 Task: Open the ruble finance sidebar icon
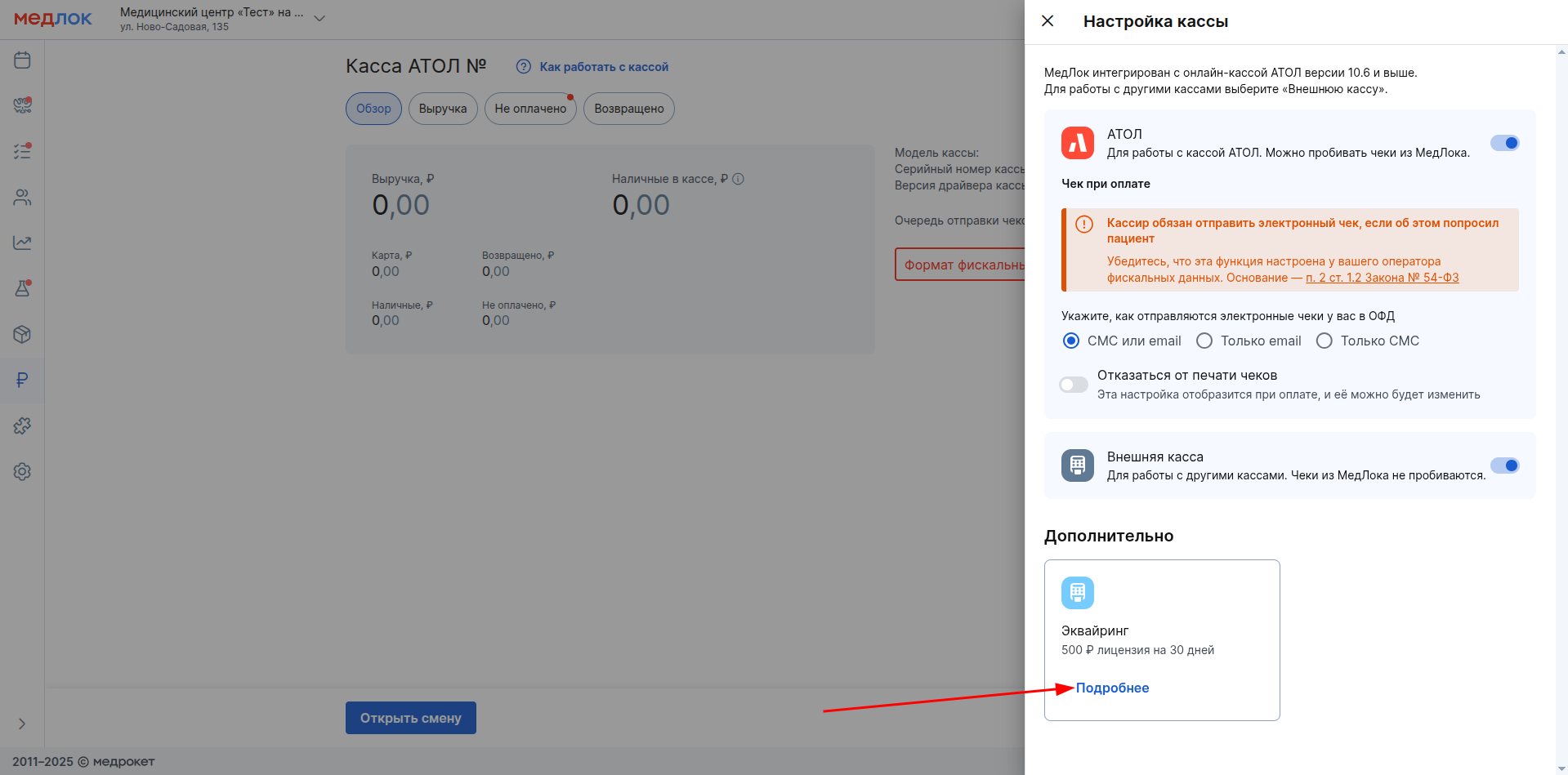[22, 380]
